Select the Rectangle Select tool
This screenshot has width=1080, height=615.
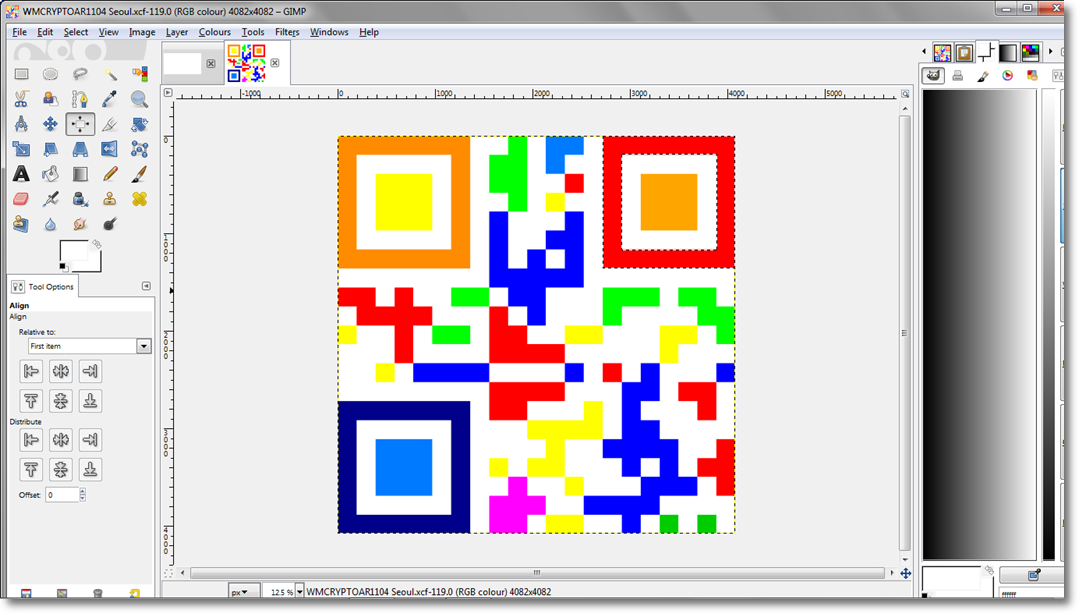pos(21,74)
